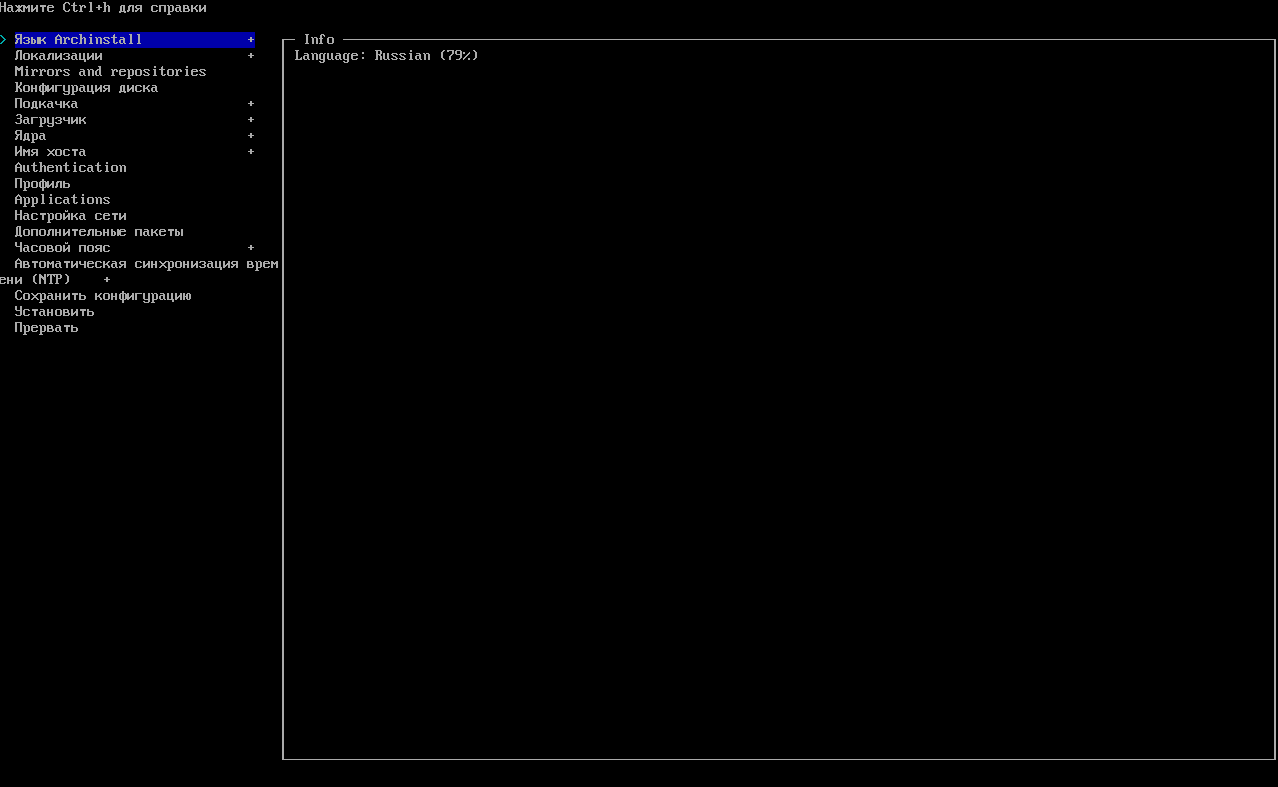
Task: Open the Часовой пояс timezone entry
Action: click(62, 248)
